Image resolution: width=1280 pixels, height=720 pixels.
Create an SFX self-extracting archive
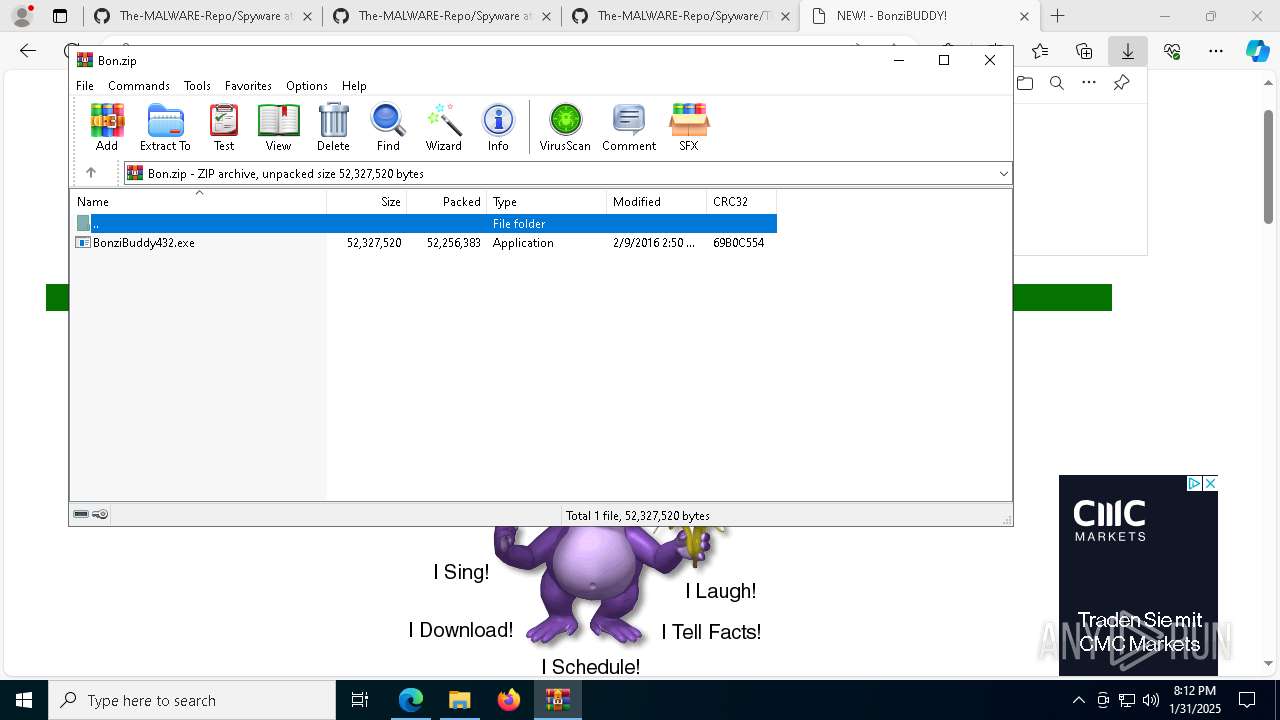[689, 127]
